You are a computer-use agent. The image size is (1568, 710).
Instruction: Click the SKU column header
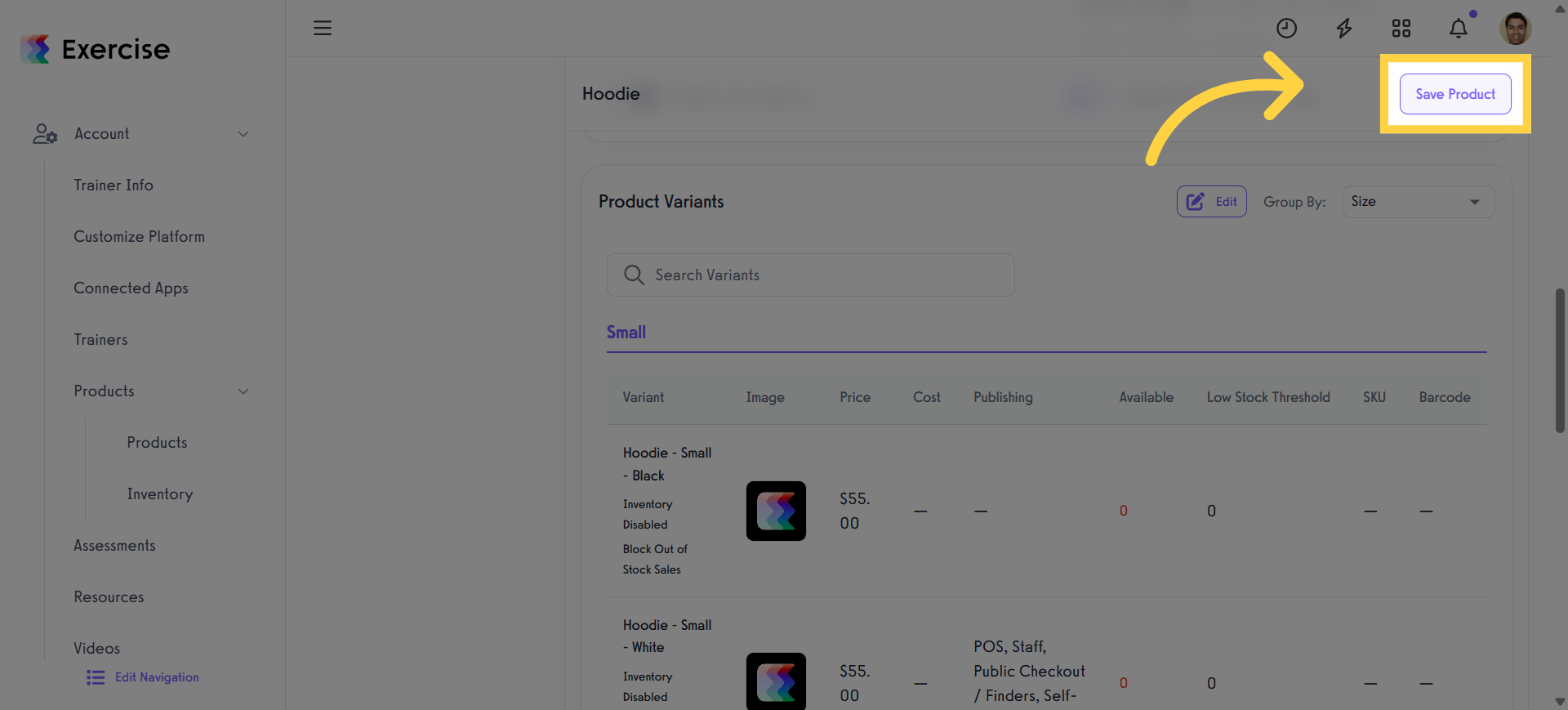[x=1374, y=397]
